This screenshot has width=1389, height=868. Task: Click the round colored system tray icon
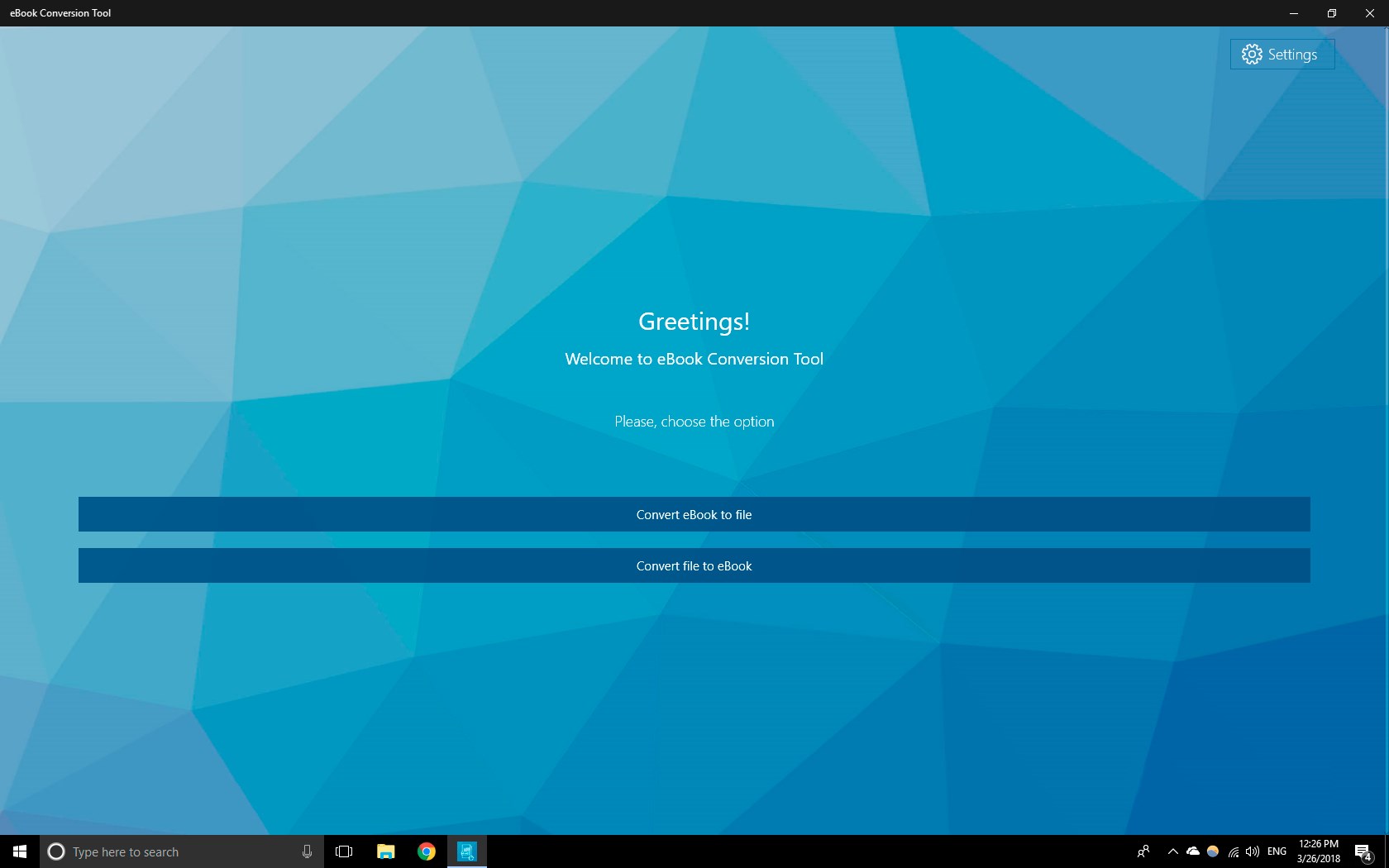[x=1213, y=851]
